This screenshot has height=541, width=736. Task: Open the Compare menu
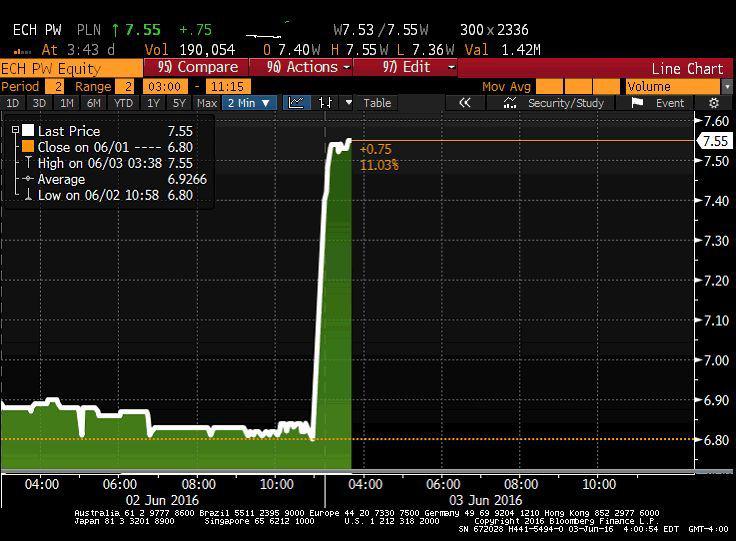click(198, 68)
